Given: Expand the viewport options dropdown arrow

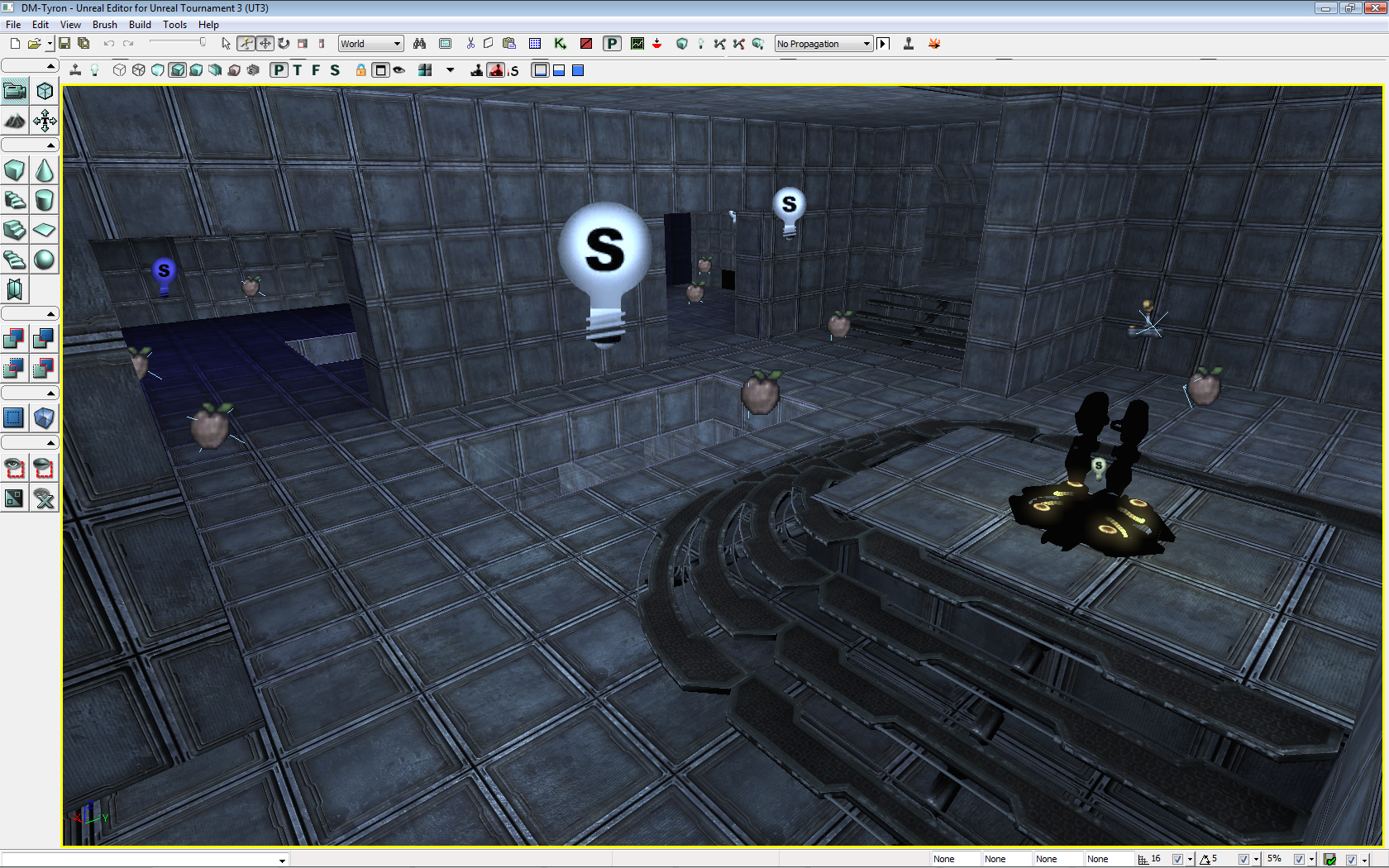Looking at the screenshot, I should tap(451, 70).
